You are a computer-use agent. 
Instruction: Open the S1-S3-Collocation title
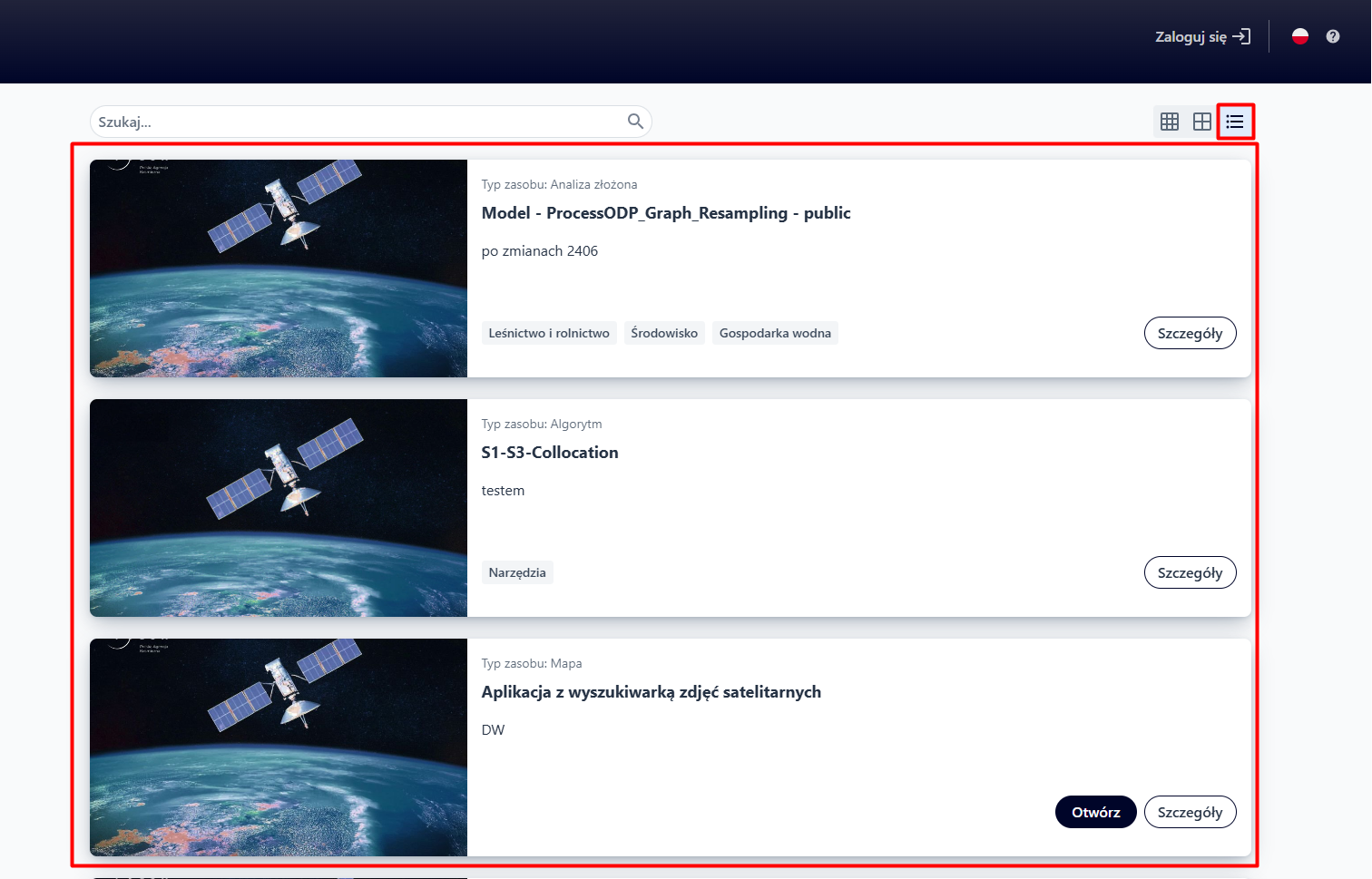(550, 453)
